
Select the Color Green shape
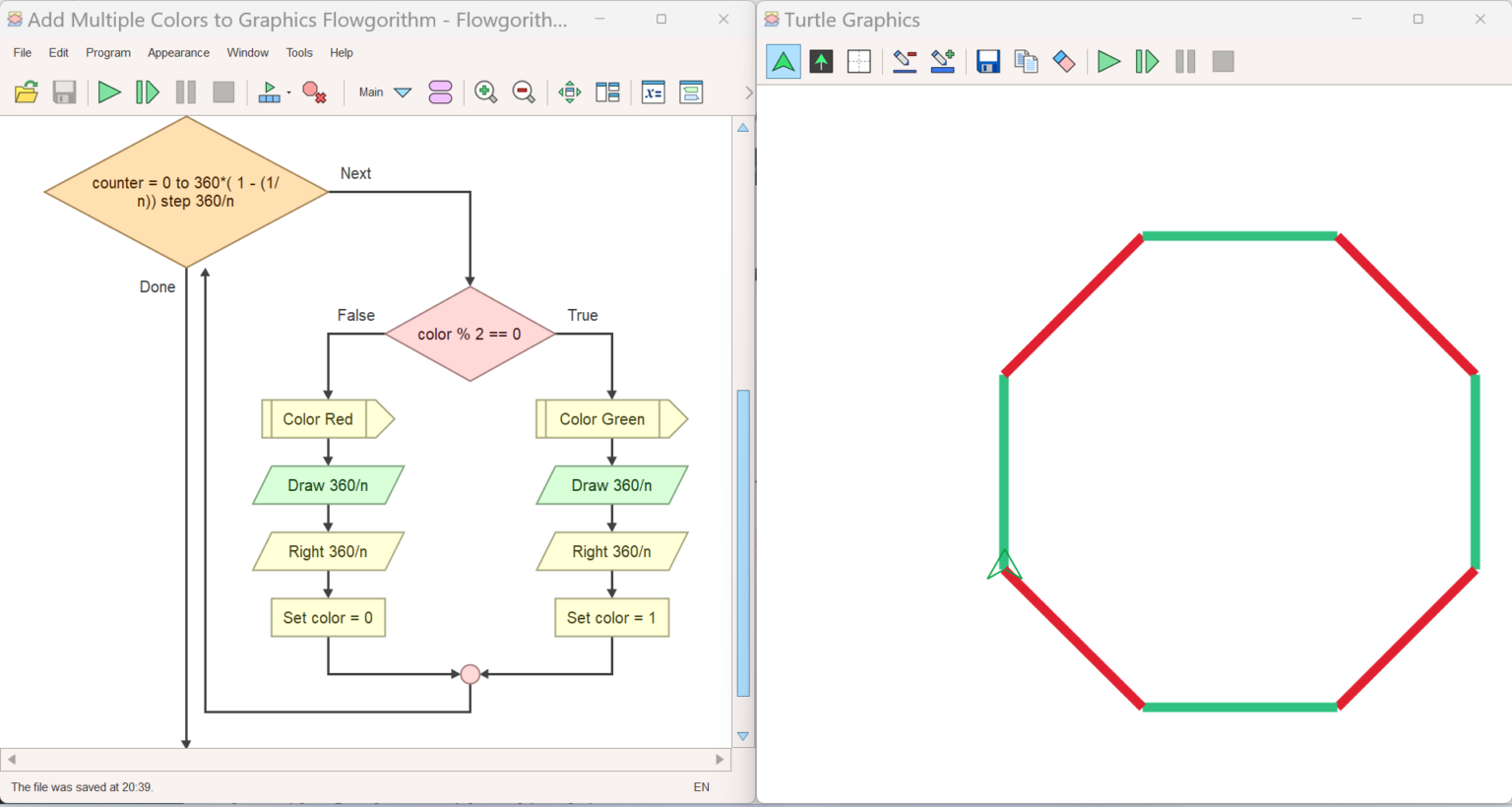pos(611,419)
